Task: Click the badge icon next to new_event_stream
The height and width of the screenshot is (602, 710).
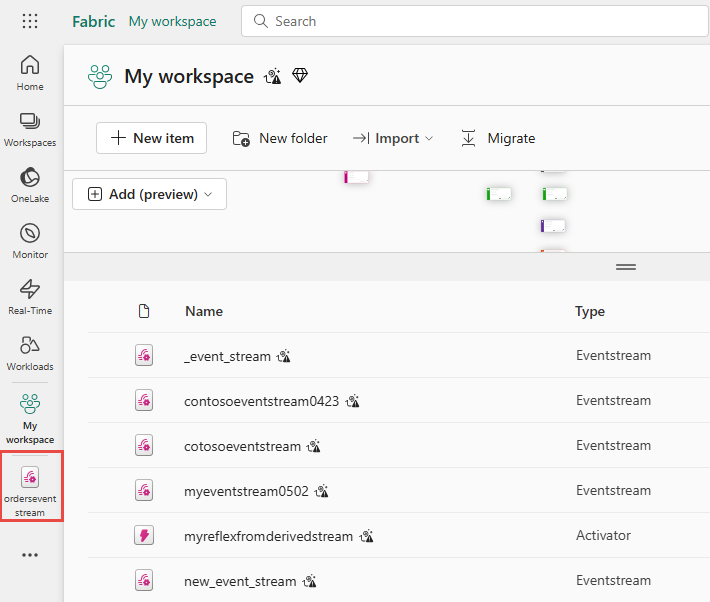Action: (310, 581)
